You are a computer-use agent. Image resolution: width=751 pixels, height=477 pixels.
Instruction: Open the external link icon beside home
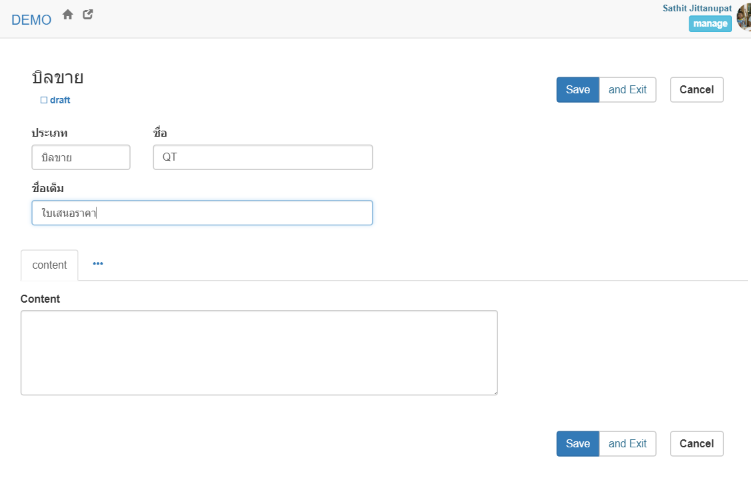[88, 15]
